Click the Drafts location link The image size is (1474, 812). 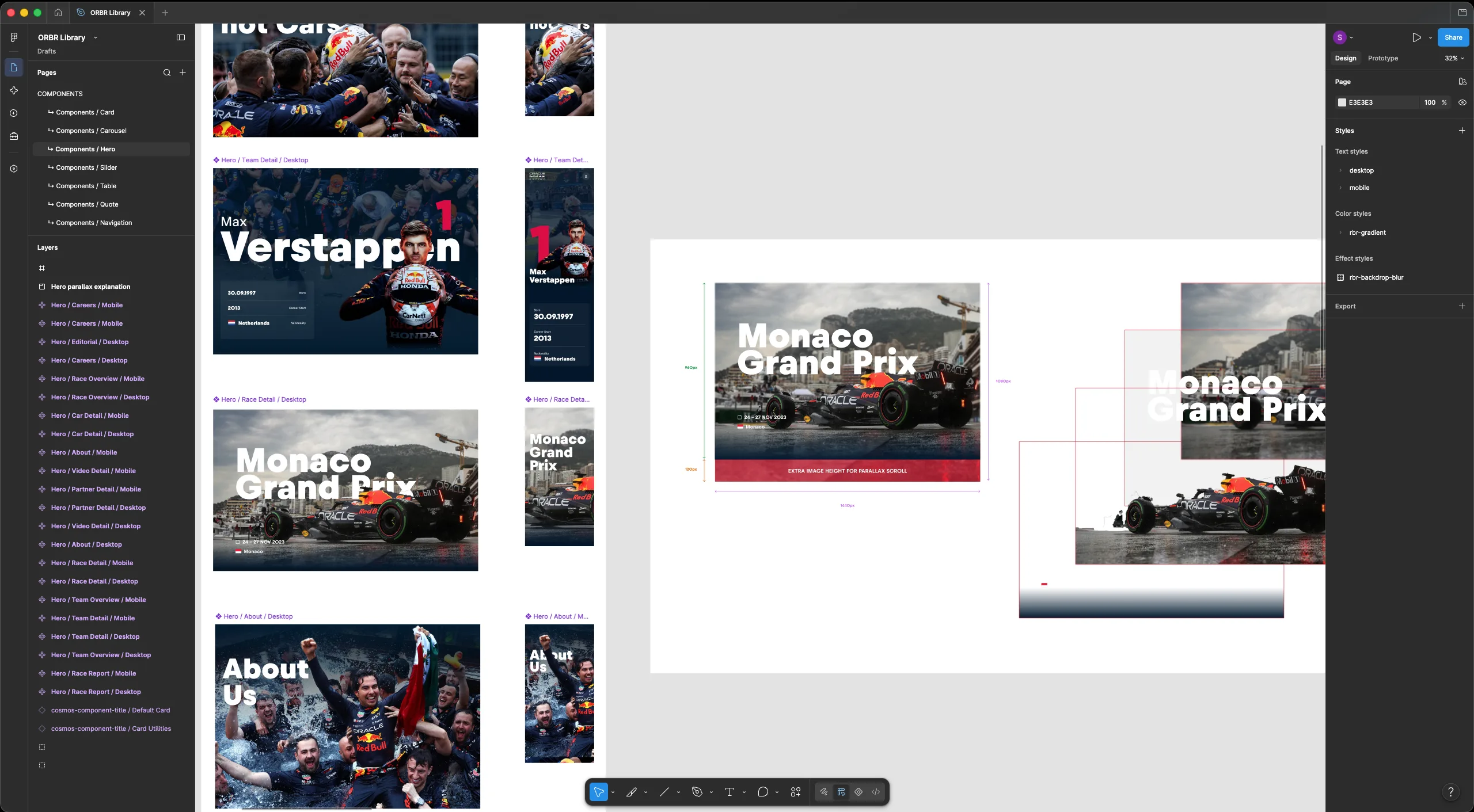pyautogui.click(x=47, y=51)
